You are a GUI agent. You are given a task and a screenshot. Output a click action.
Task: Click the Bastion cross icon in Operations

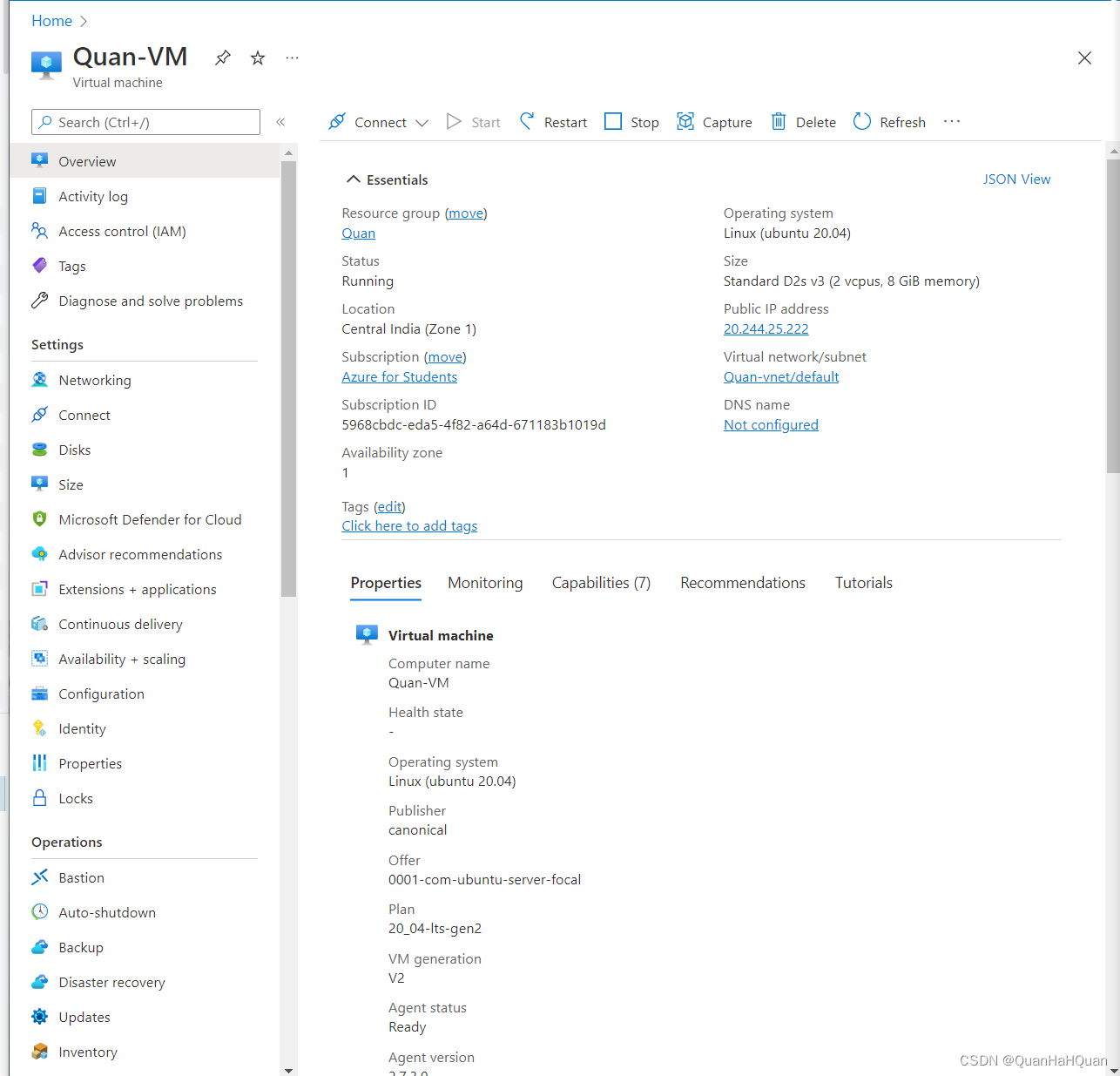tap(39, 877)
